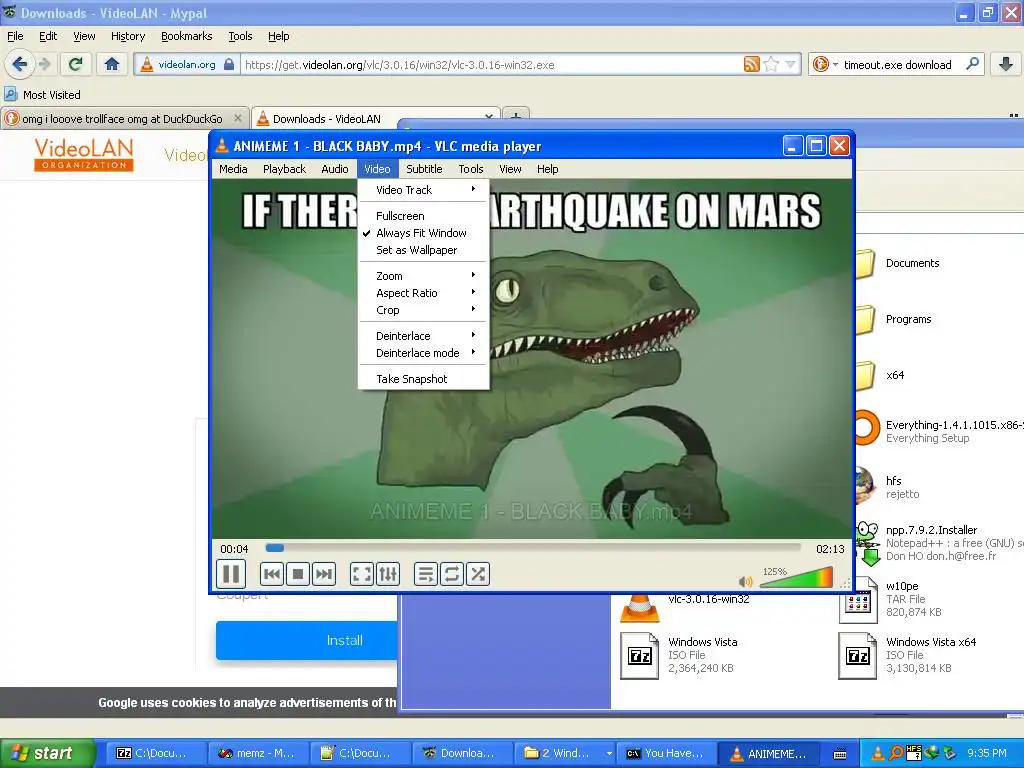Select Set as Wallpaper
The height and width of the screenshot is (768, 1024).
click(423, 250)
